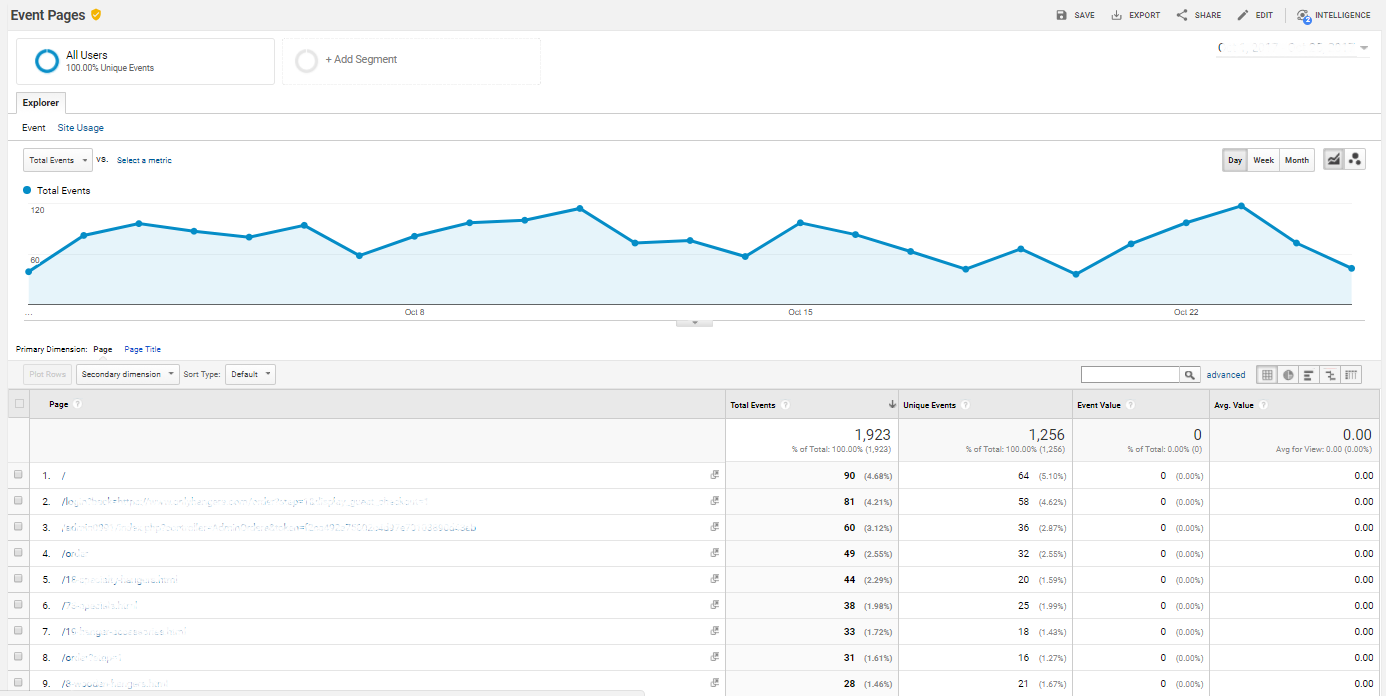Switch table to performance bar view
The height and width of the screenshot is (696, 1386).
(x=1309, y=375)
